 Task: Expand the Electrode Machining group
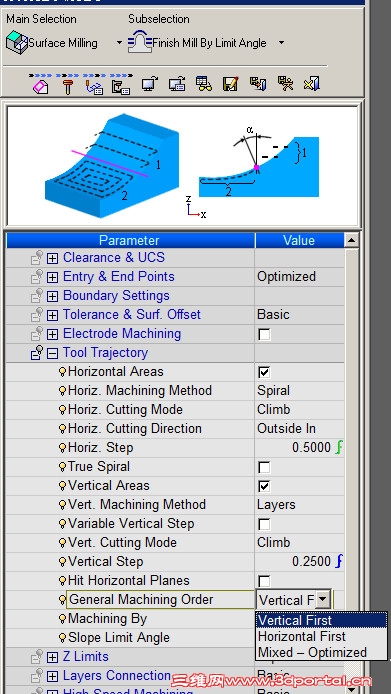coord(52,334)
